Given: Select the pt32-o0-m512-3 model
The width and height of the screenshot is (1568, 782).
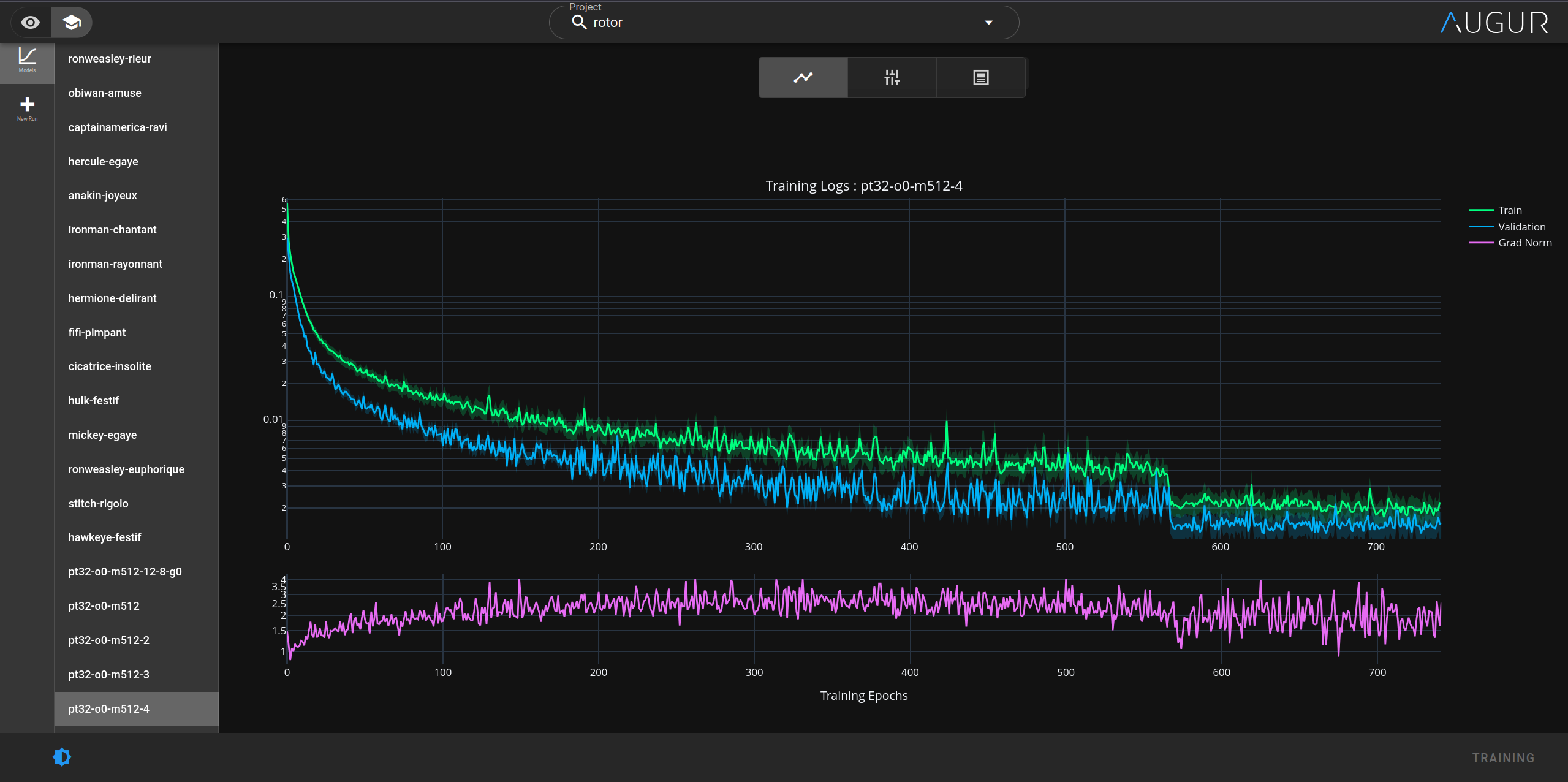Looking at the screenshot, I should 109,674.
